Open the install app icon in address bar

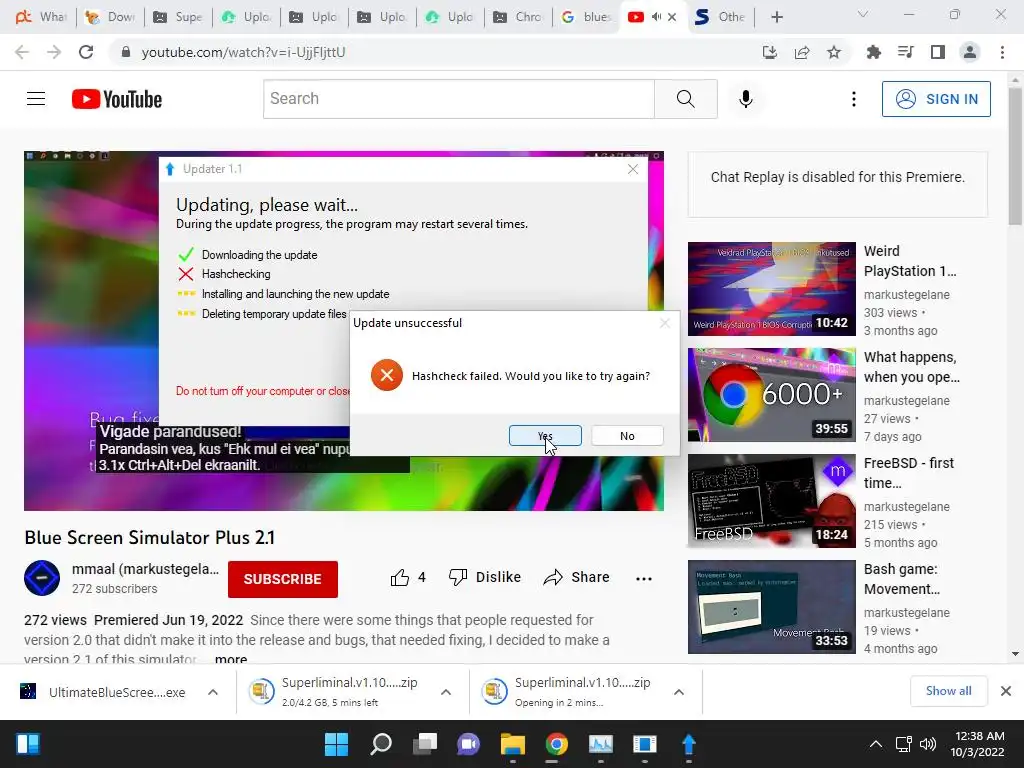769,52
